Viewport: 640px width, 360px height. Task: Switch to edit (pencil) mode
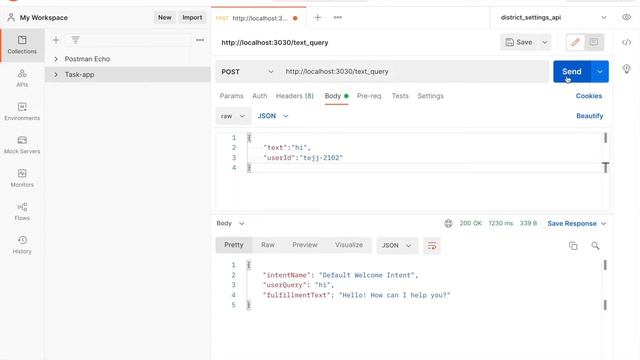pos(575,42)
